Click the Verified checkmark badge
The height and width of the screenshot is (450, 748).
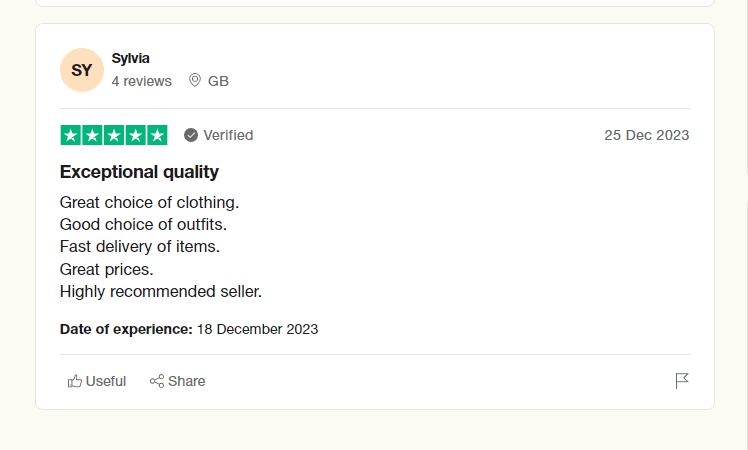pos(191,135)
